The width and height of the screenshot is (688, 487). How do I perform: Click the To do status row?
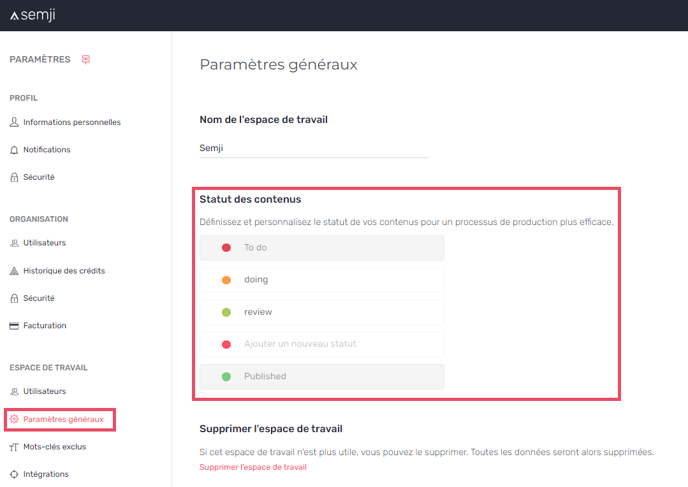click(x=322, y=248)
